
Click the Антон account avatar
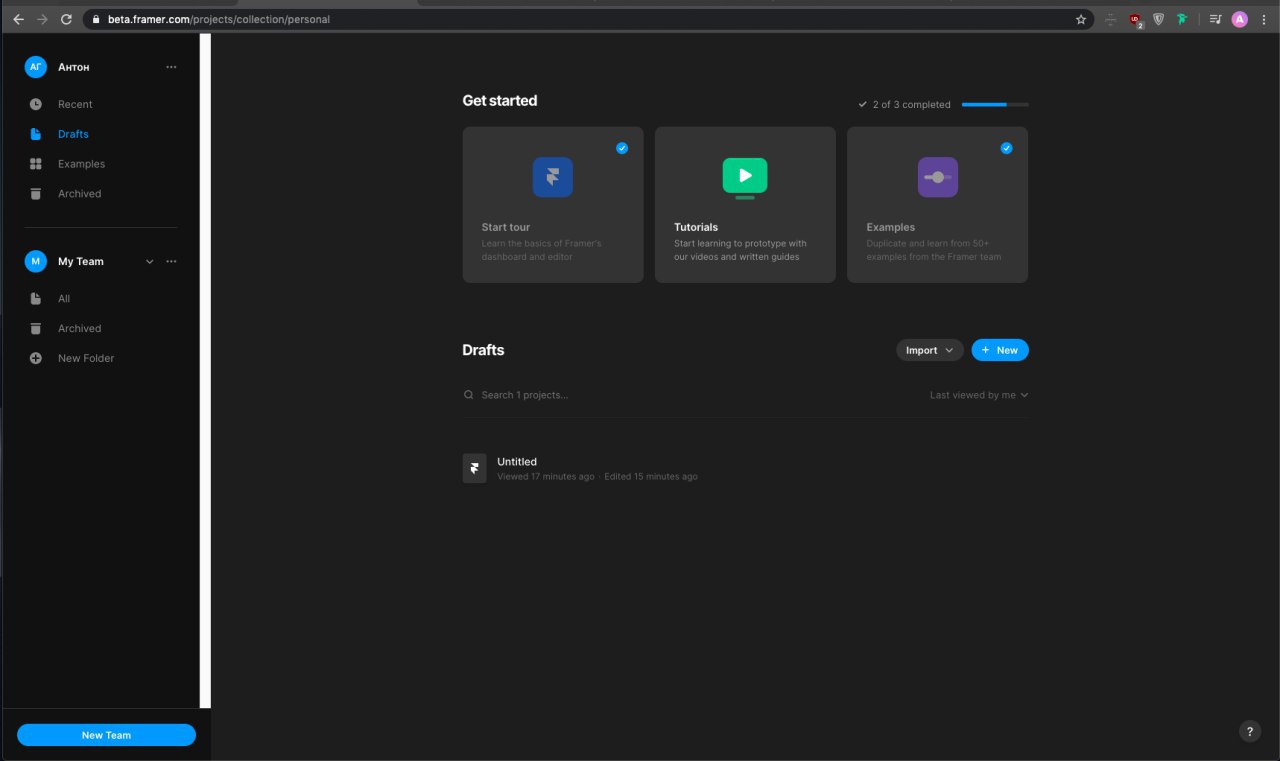tap(36, 67)
